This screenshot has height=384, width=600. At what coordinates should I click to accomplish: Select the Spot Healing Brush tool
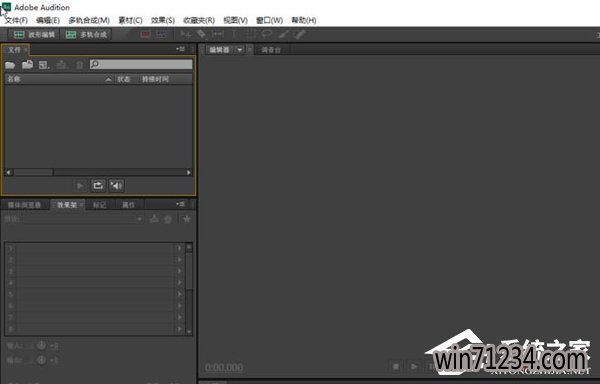tap(300, 34)
